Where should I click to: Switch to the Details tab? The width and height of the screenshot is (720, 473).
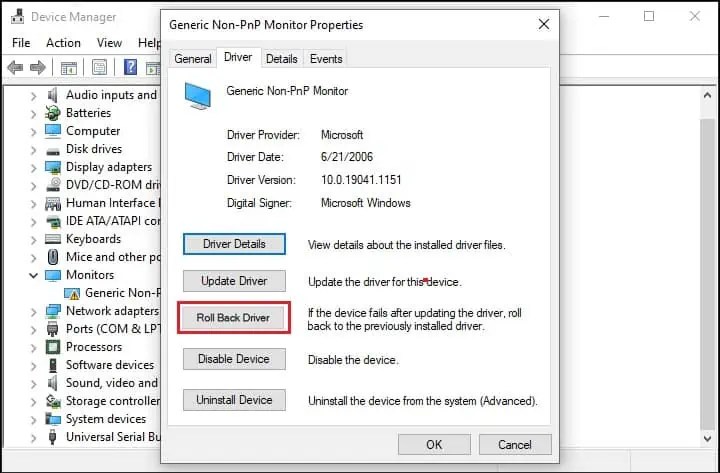click(x=281, y=59)
